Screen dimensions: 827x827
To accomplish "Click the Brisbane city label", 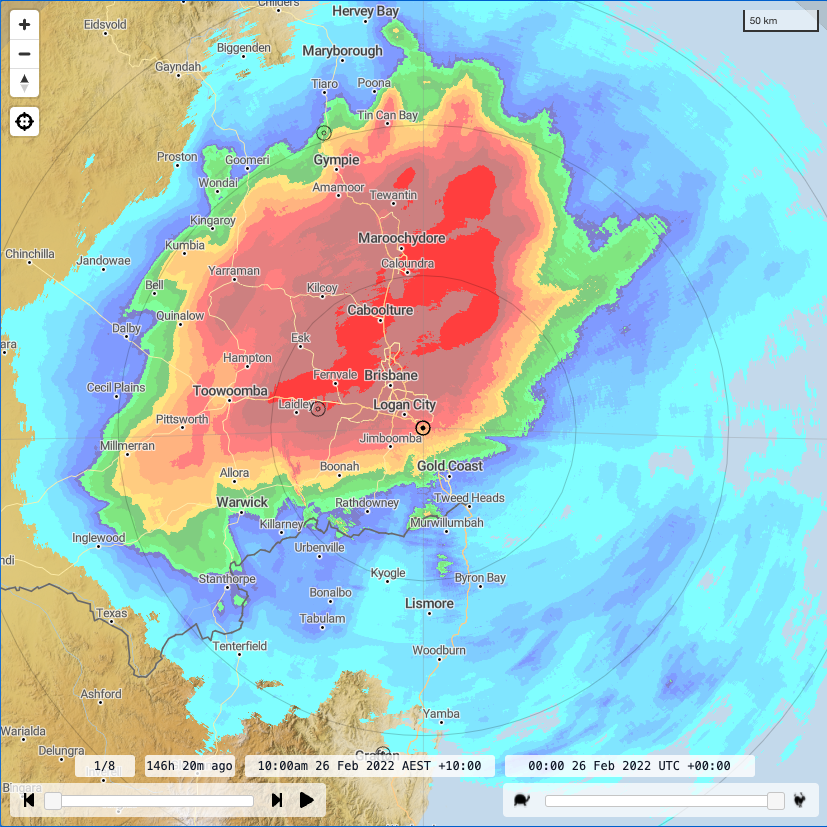I will coord(391,375).
